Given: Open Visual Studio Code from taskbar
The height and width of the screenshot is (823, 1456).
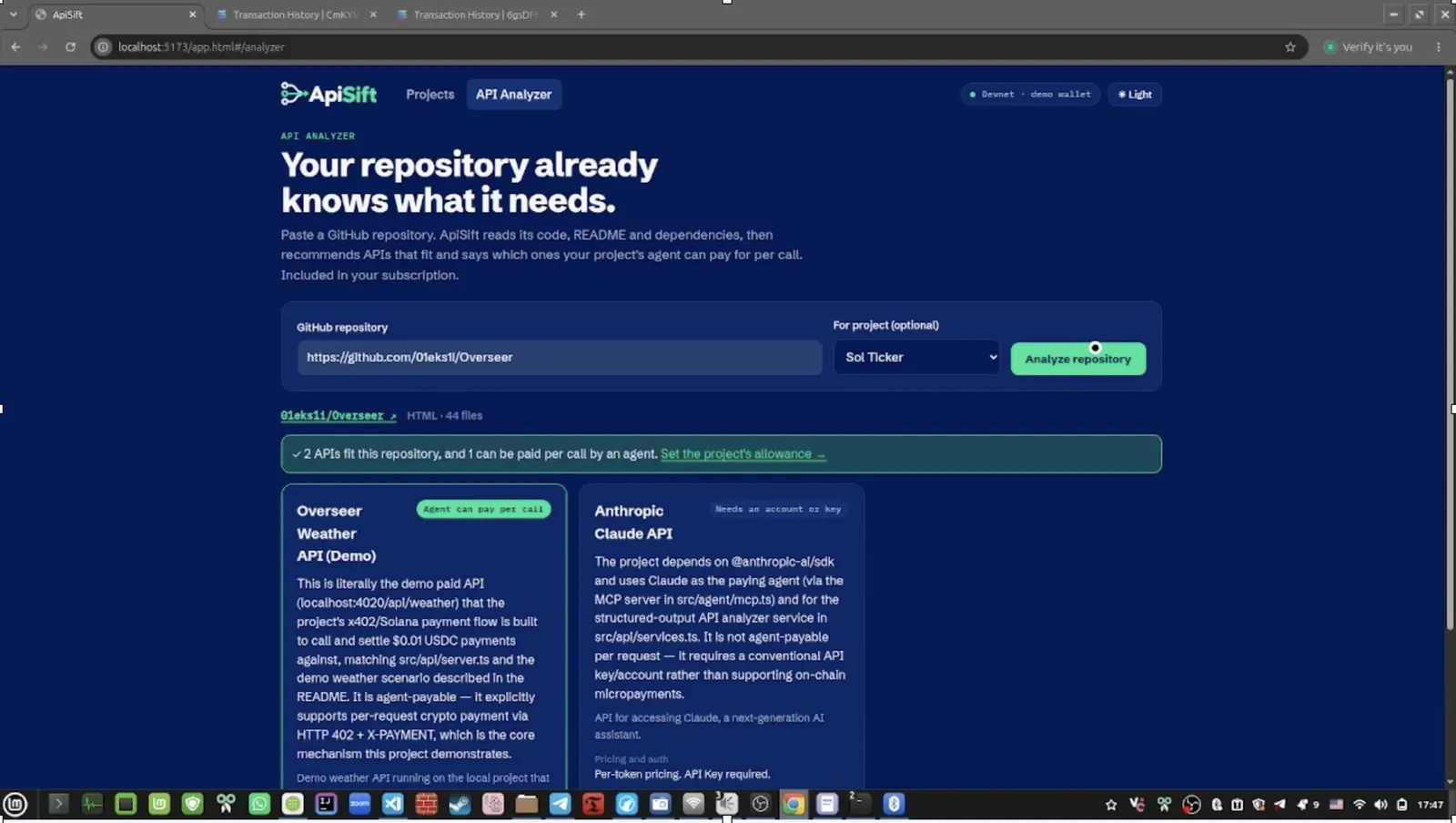Looking at the screenshot, I should [x=392, y=804].
